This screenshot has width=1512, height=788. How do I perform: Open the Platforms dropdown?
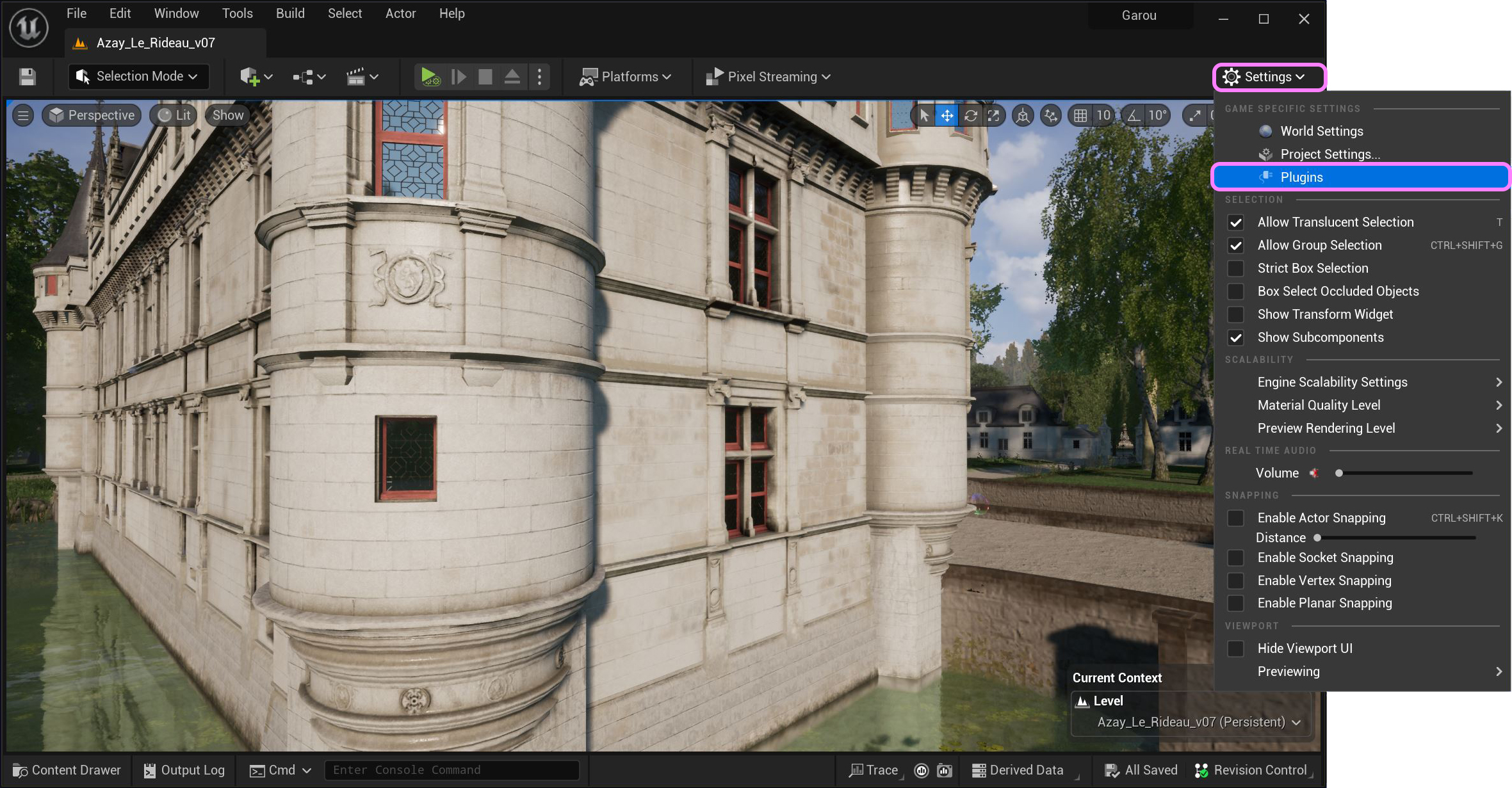click(625, 77)
